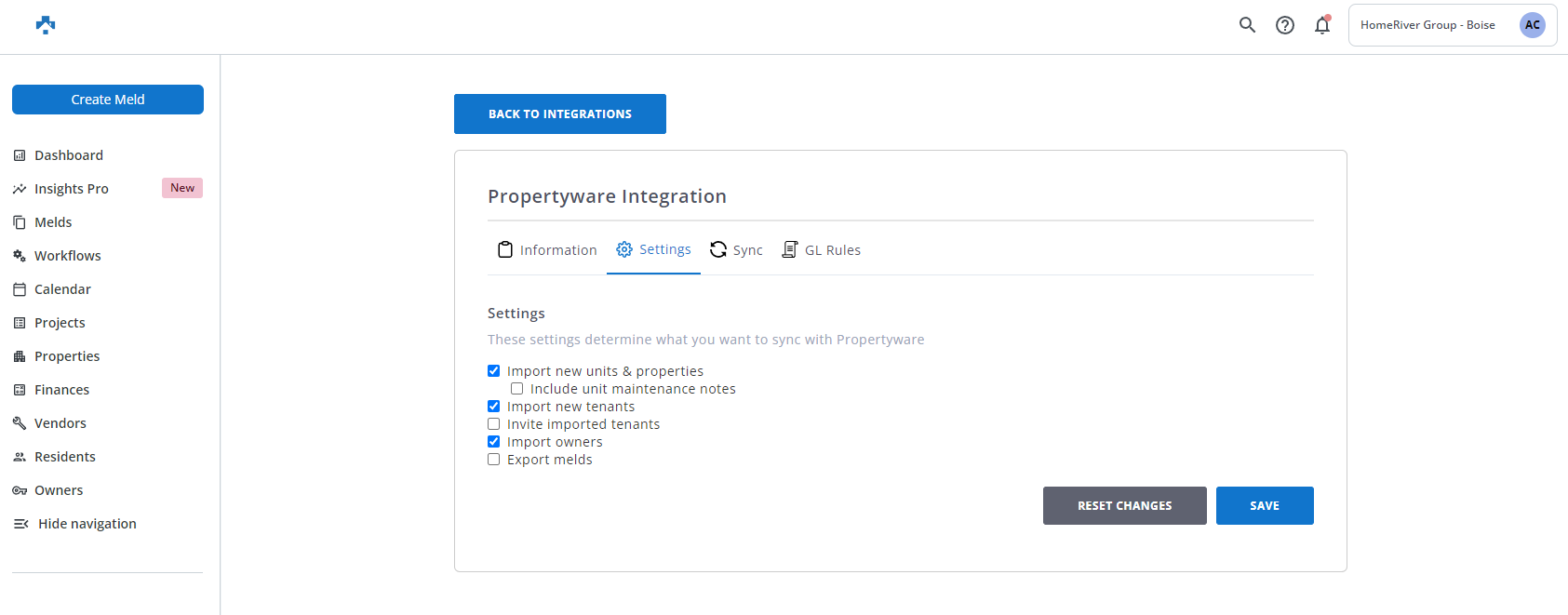Open the help question mark icon

pyautogui.click(x=1285, y=25)
